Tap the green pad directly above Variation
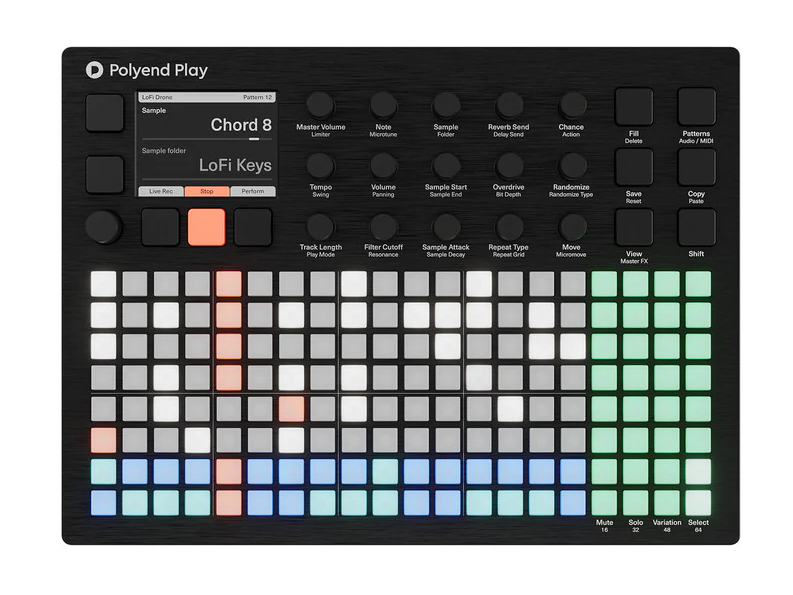Screen dimensions: 793x595 [x=667, y=503]
